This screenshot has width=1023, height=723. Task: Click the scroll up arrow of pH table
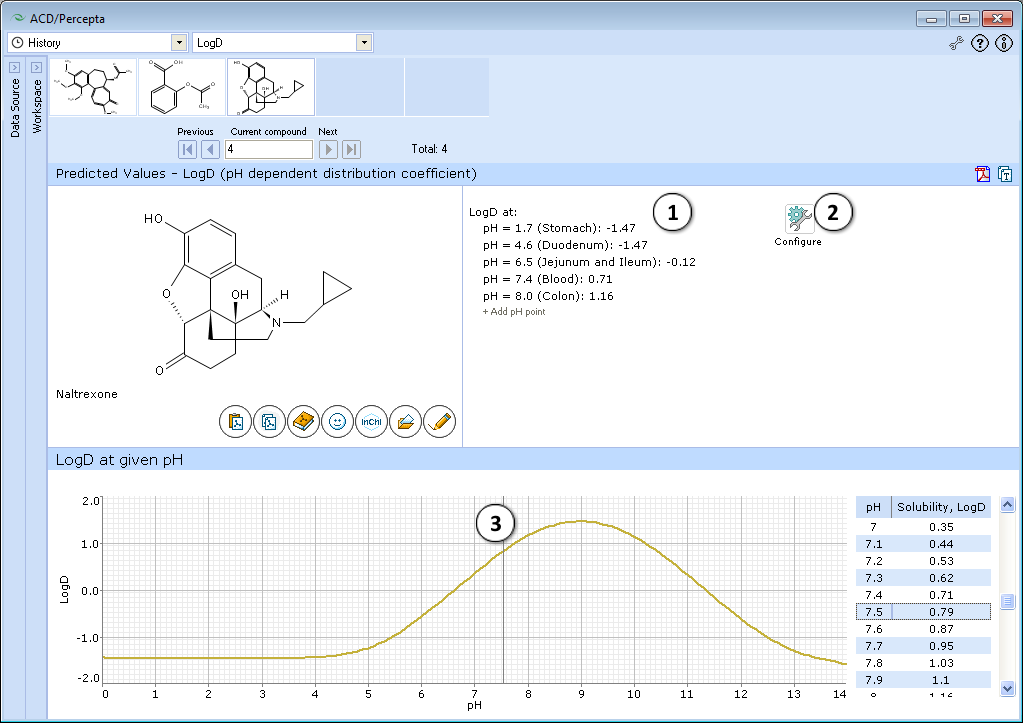click(x=1007, y=505)
